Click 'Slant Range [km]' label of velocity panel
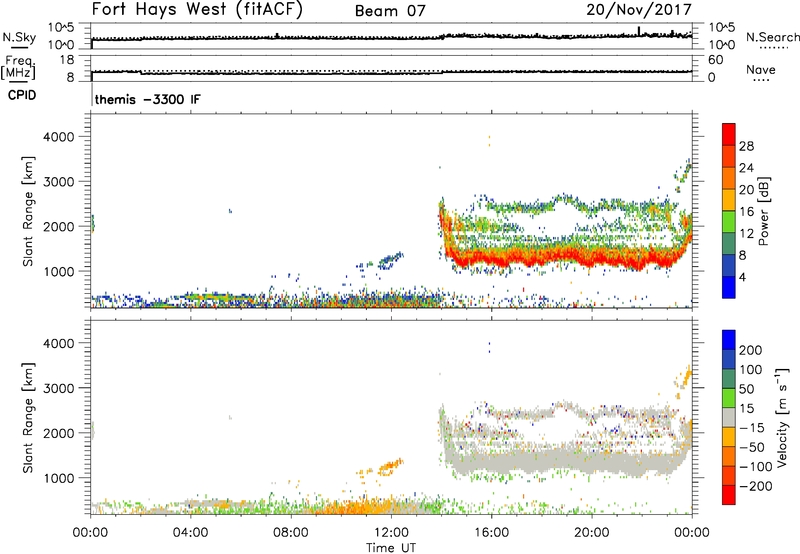The height and width of the screenshot is (554, 800). click(27, 418)
